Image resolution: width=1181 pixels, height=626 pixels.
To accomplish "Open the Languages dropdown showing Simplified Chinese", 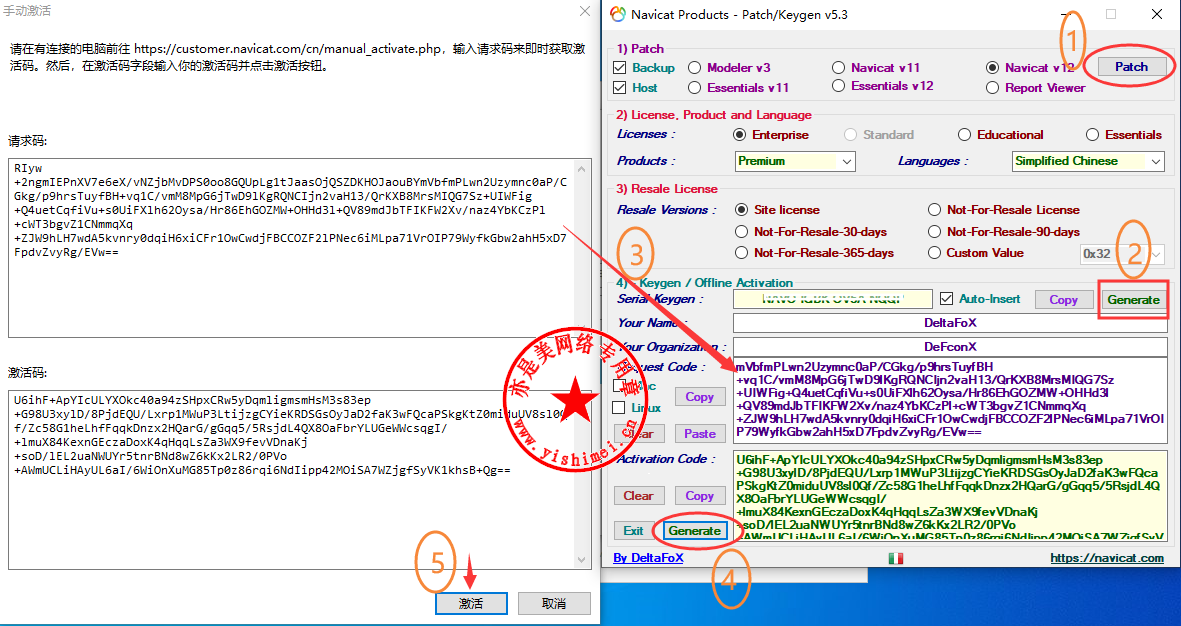I will click(1088, 161).
